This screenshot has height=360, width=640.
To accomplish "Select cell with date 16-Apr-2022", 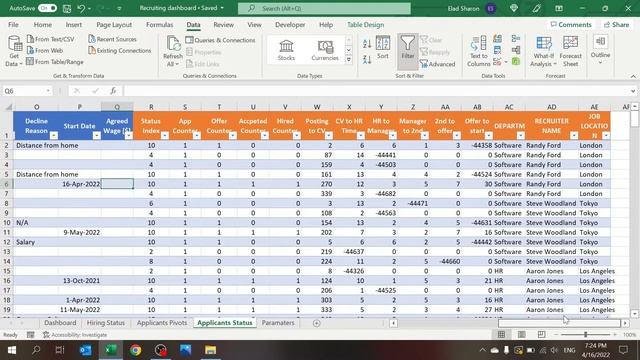I will [80, 184].
